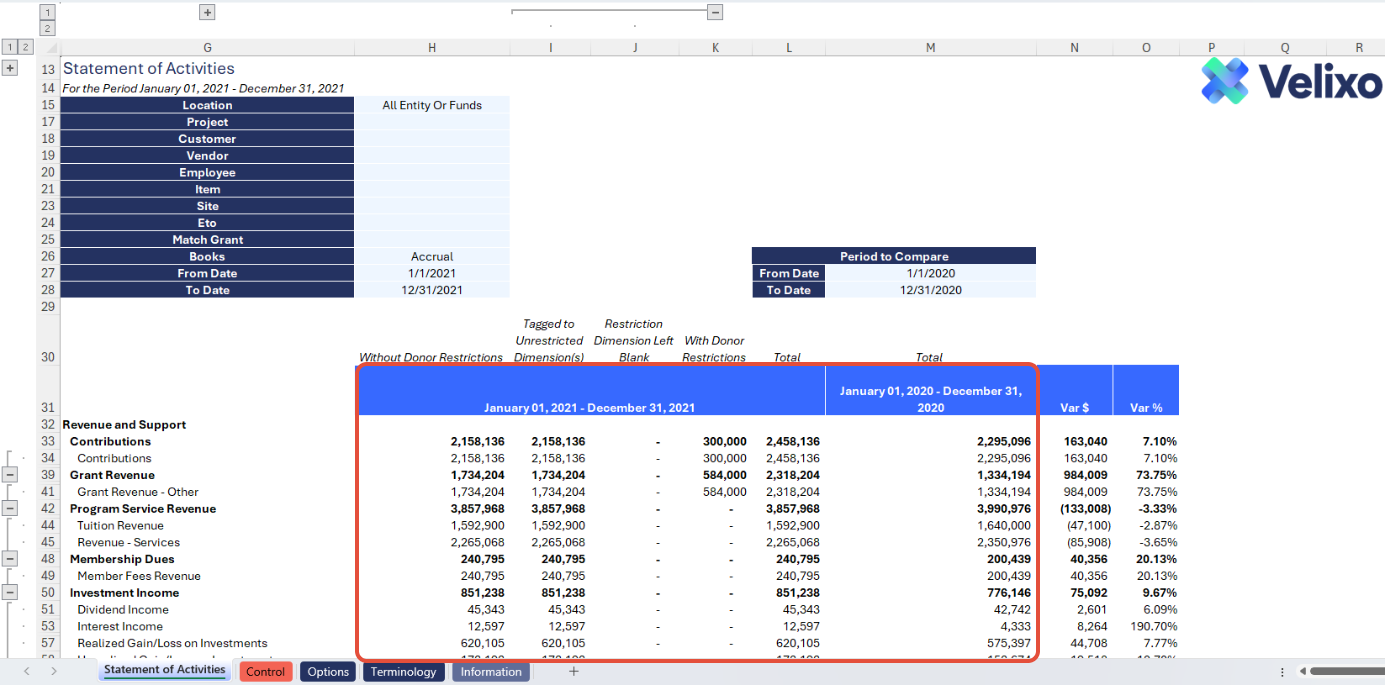
Task: Click compare From Date value 1/1/2020
Action: [x=931, y=273]
